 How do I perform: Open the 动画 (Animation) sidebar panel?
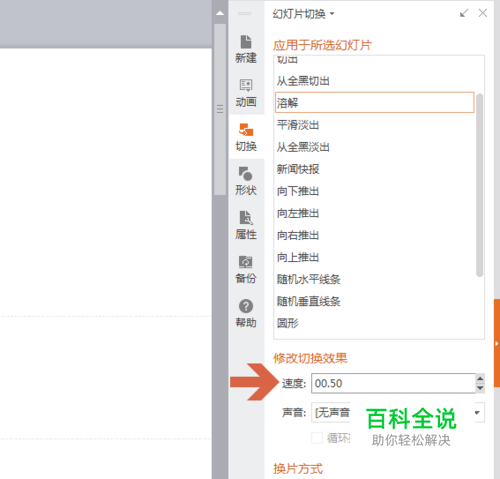tap(246, 93)
